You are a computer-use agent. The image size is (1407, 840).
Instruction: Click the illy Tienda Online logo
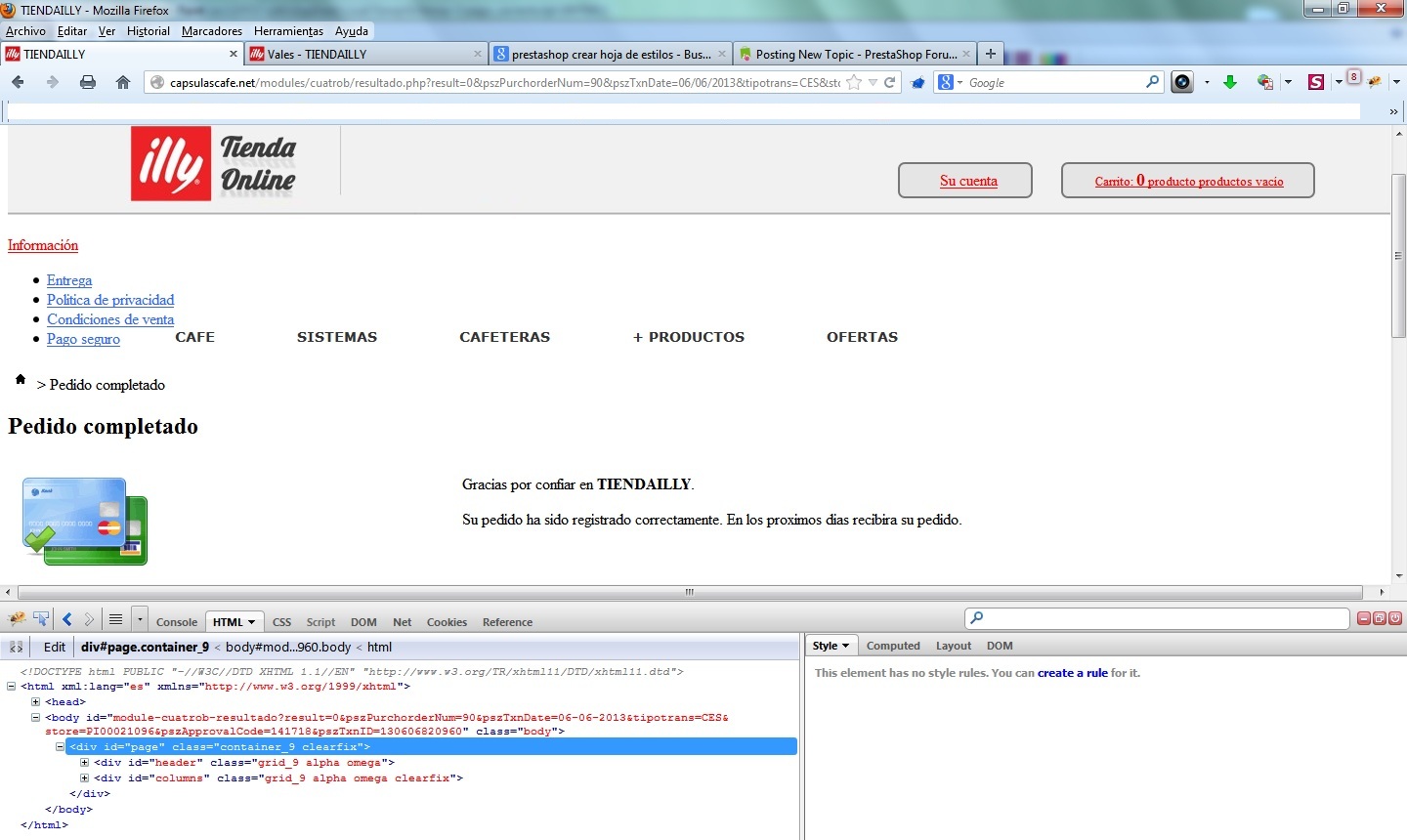[214, 164]
